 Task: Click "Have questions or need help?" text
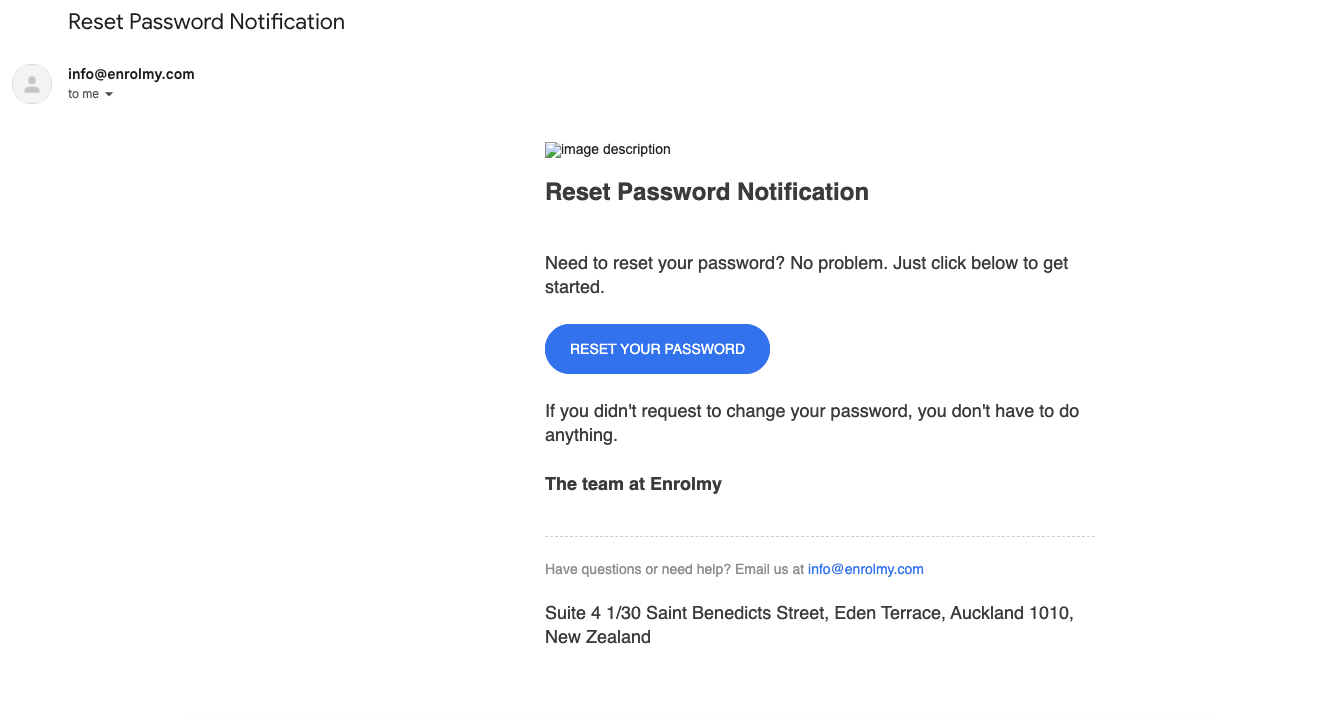(638, 569)
